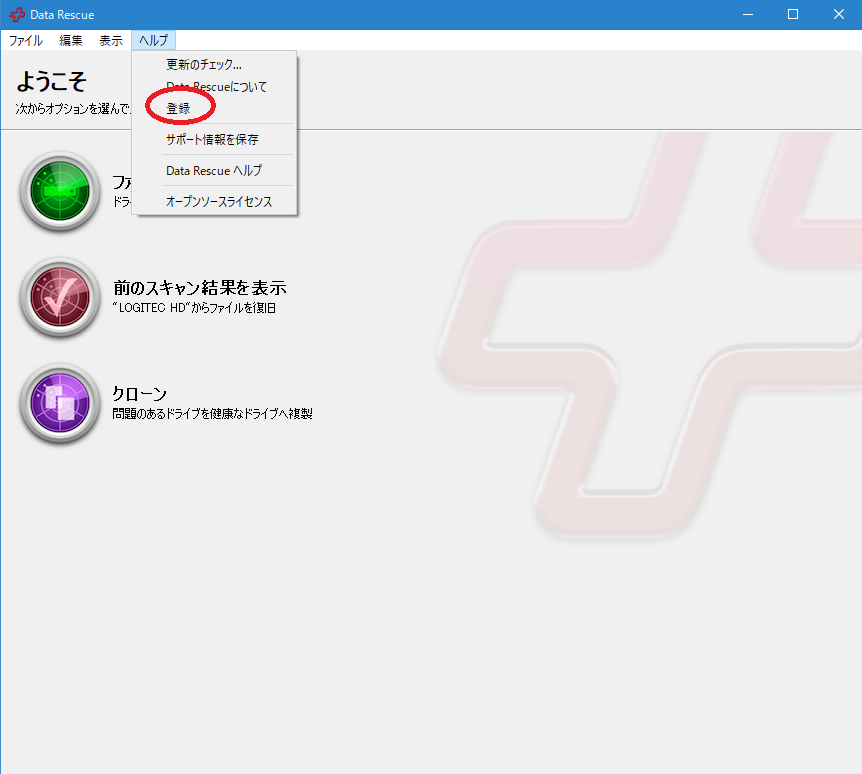
Task: Select the circled 登録 menu item
Action: pos(179,108)
